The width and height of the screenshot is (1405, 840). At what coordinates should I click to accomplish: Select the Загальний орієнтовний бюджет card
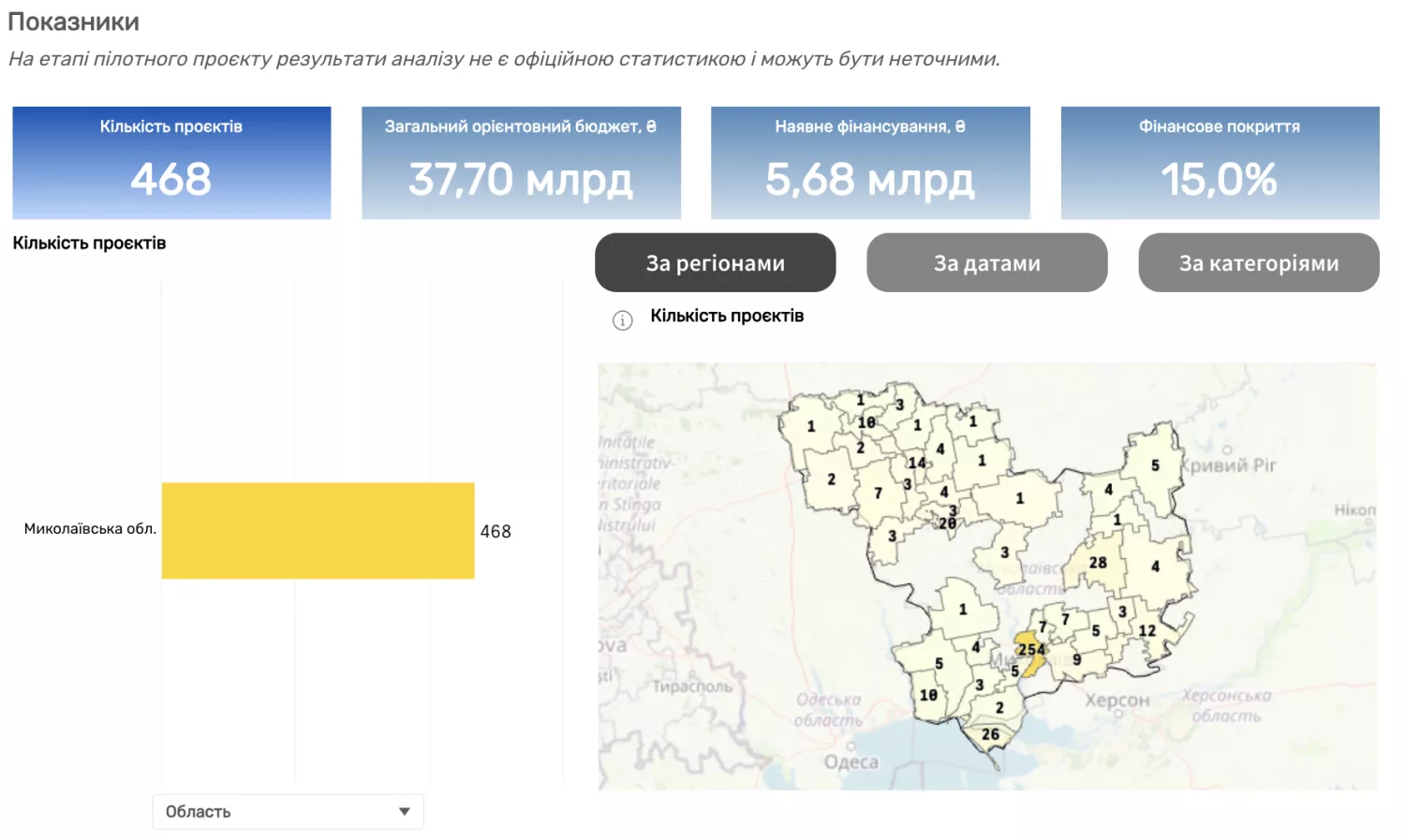coord(521,163)
